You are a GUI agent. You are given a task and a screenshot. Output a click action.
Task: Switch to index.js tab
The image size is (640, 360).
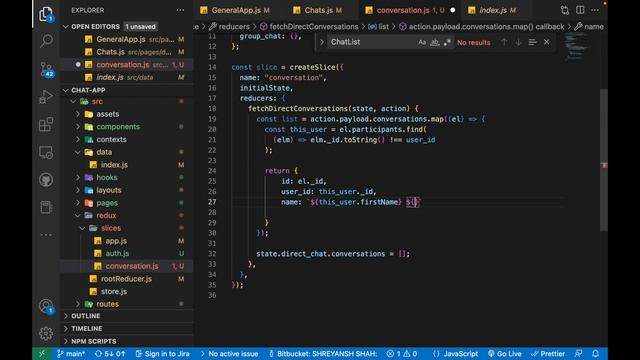[x=496, y=10]
